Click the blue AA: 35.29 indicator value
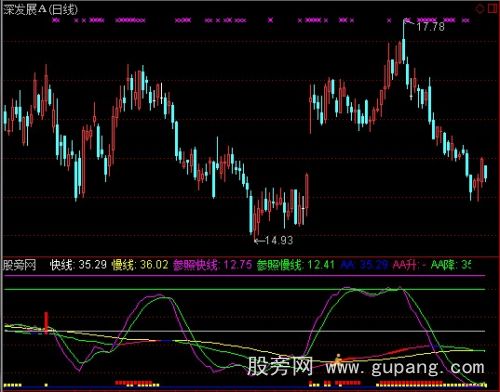500x392 pixels. (364, 265)
